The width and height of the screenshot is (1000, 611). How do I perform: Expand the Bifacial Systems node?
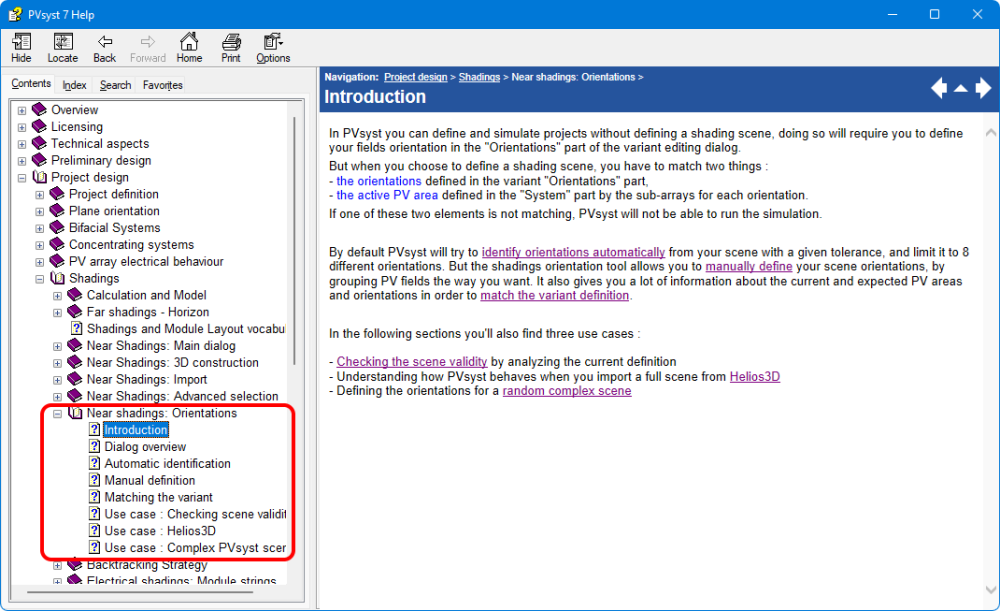coord(40,228)
